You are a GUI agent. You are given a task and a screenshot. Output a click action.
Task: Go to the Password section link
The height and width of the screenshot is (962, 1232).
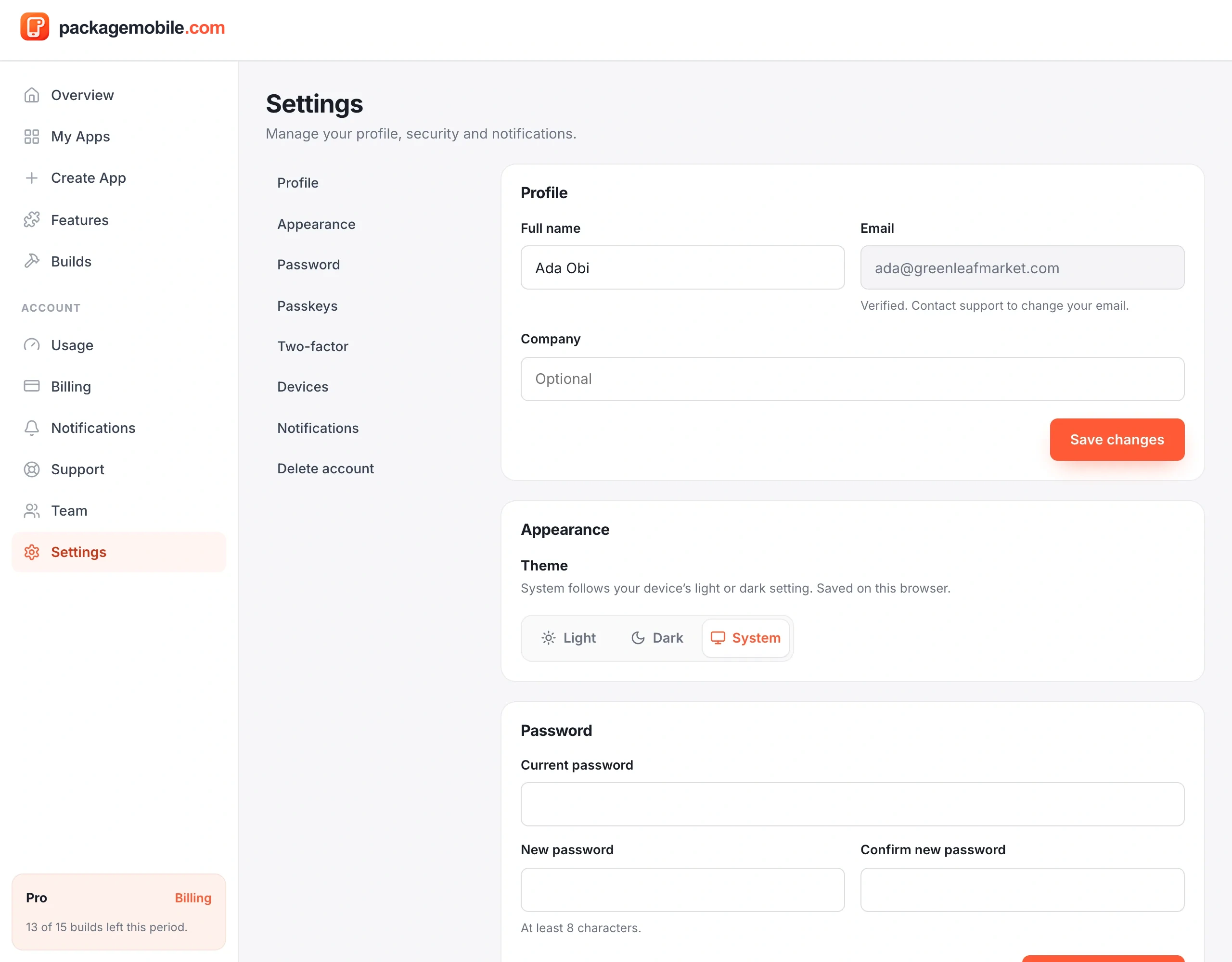[308, 265]
